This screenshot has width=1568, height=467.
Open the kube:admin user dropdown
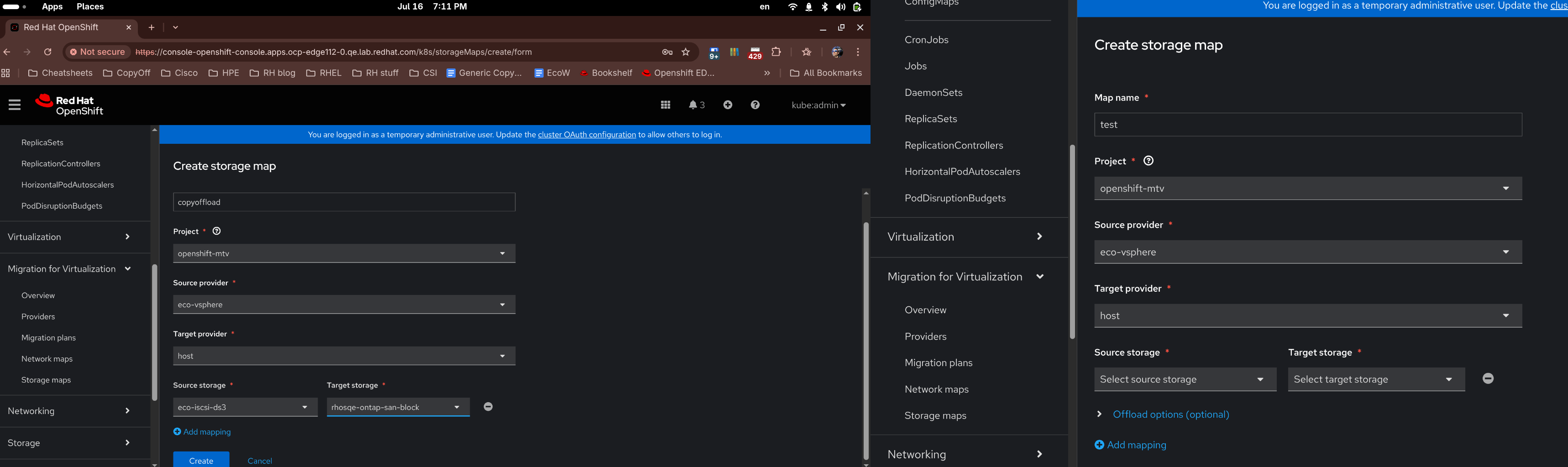pyautogui.click(x=819, y=105)
